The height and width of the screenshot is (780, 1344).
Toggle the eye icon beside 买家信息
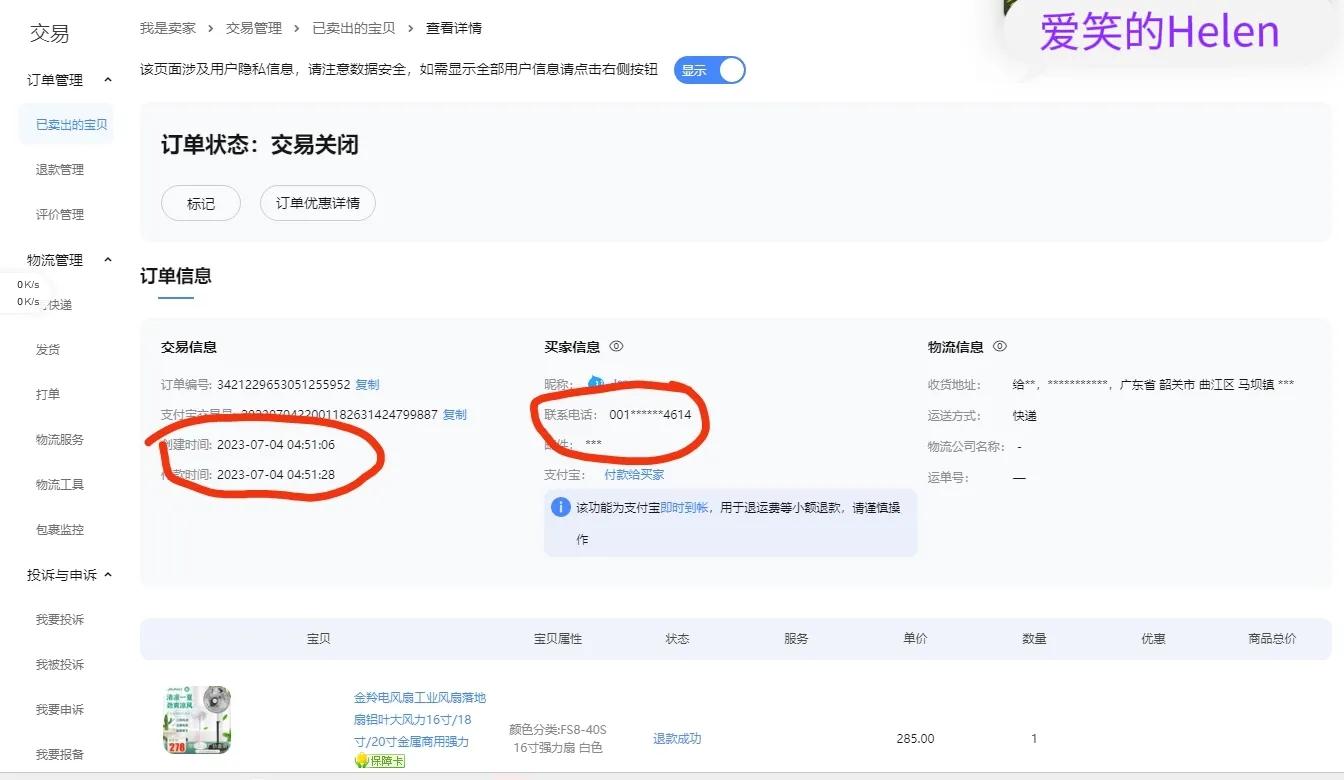pyautogui.click(x=617, y=346)
